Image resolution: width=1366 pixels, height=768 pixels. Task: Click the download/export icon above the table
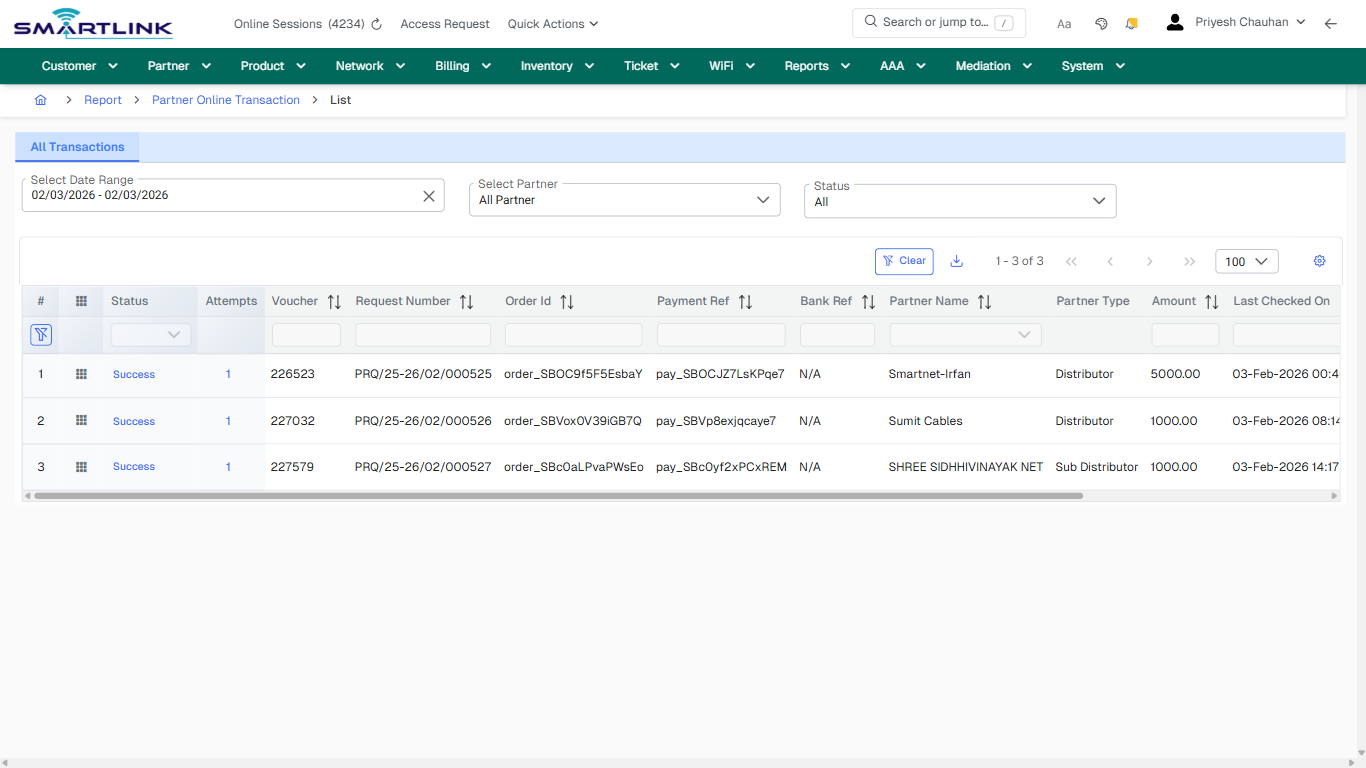[x=956, y=260]
